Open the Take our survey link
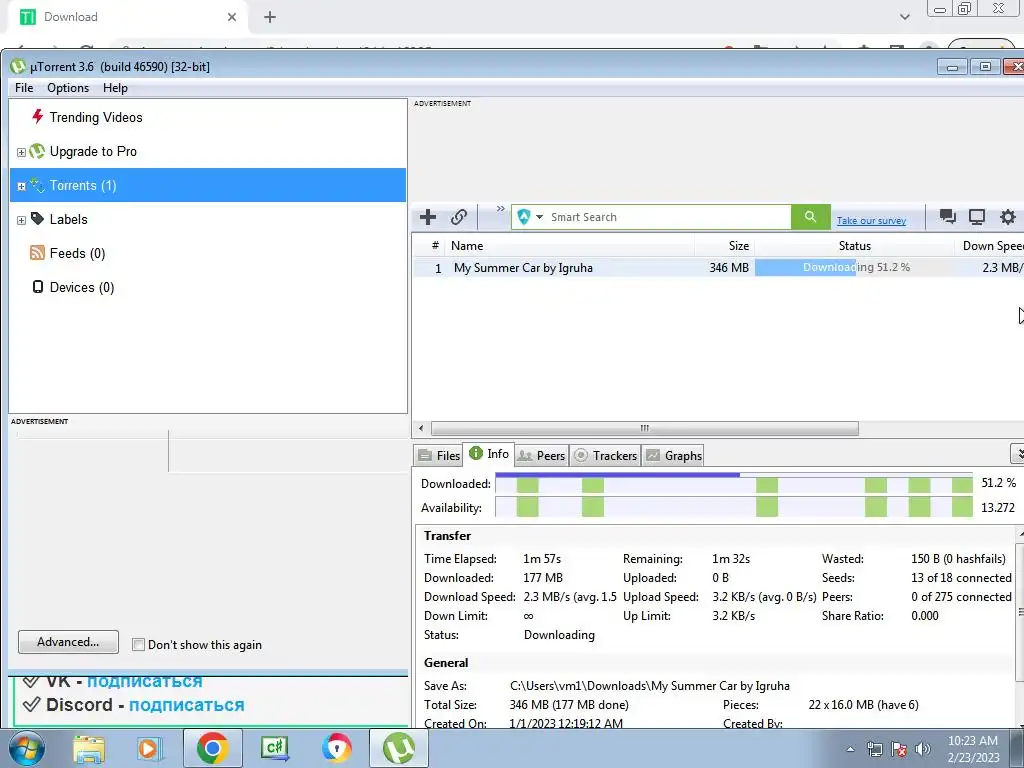 coord(871,221)
